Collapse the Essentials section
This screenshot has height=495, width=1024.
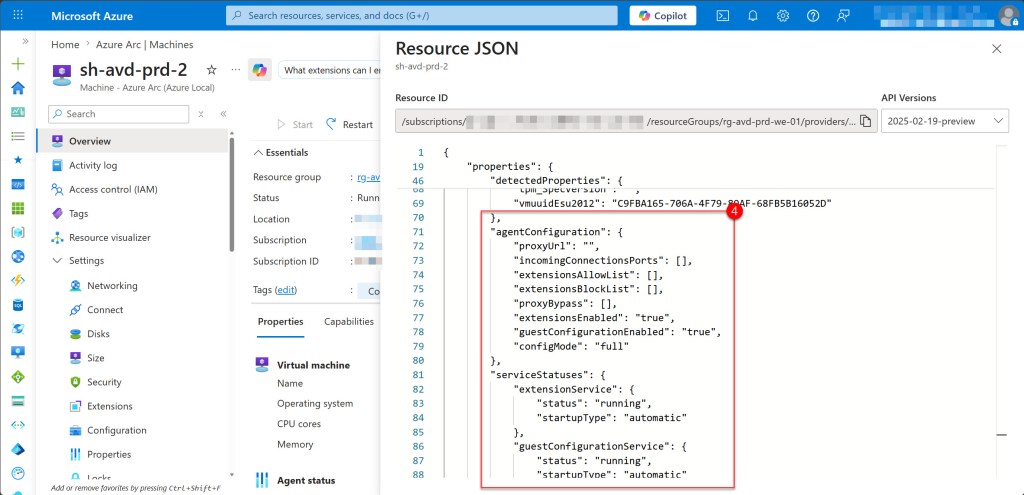tap(258, 153)
